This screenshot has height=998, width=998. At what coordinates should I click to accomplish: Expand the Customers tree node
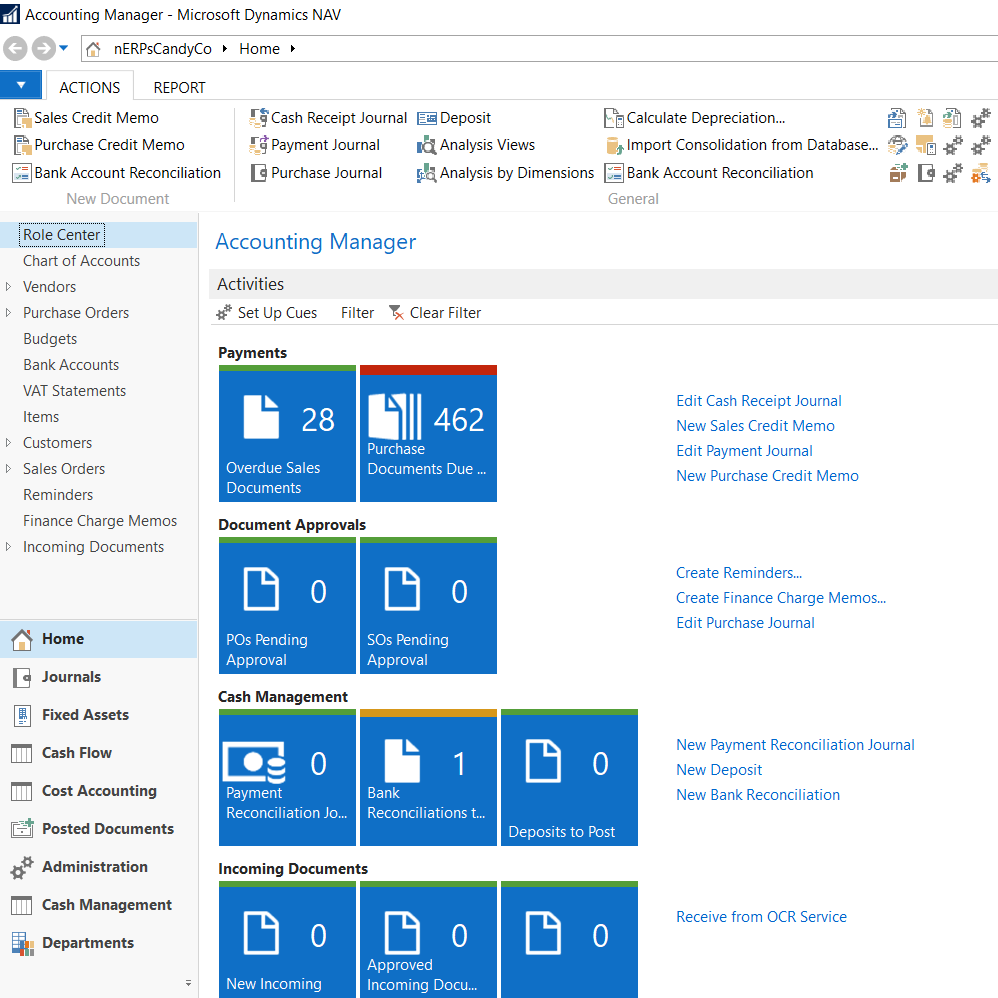pyautogui.click(x=9, y=443)
